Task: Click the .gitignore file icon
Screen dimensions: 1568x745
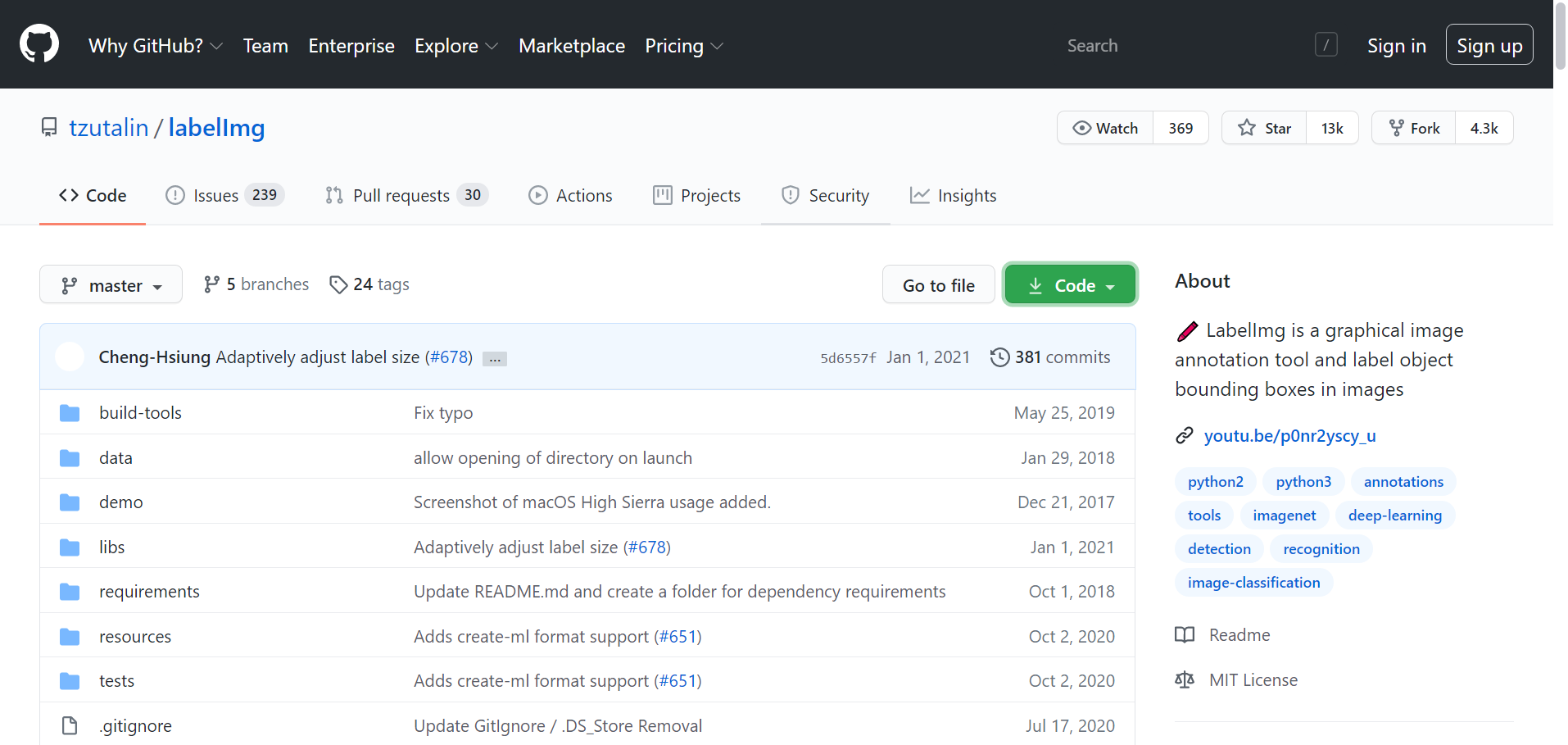Action: pos(70,726)
